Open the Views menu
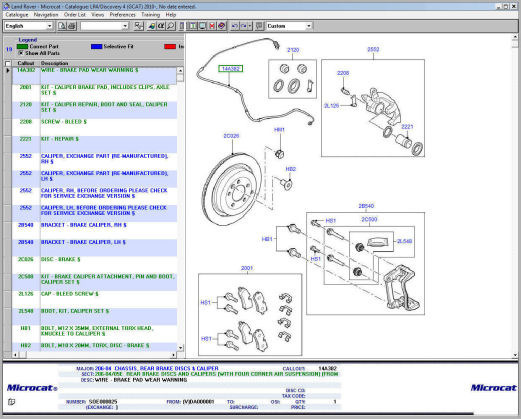Image resolution: width=521 pixels, height=419 pixels. 98,15
